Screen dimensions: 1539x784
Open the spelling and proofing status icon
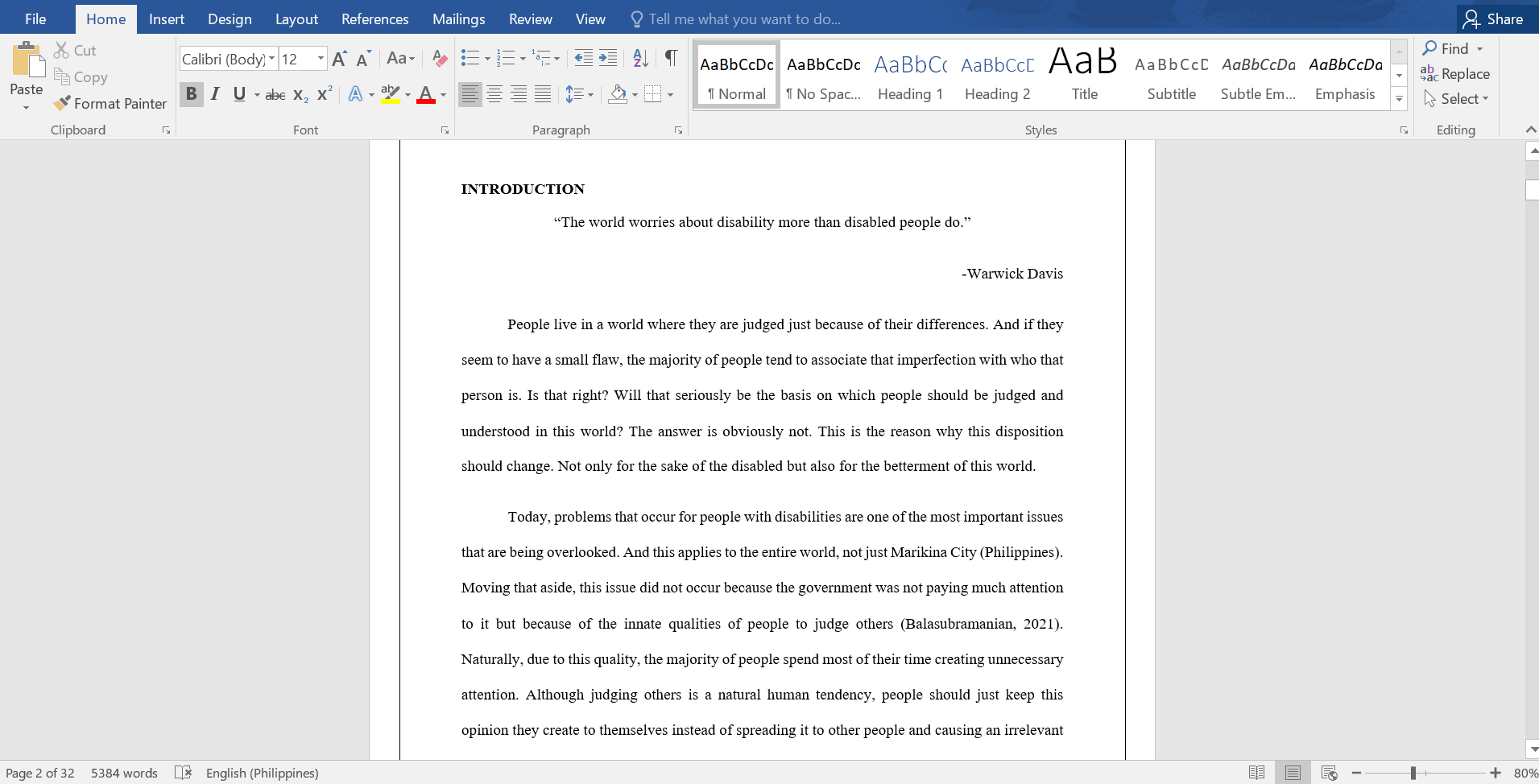tap(183, 773)
